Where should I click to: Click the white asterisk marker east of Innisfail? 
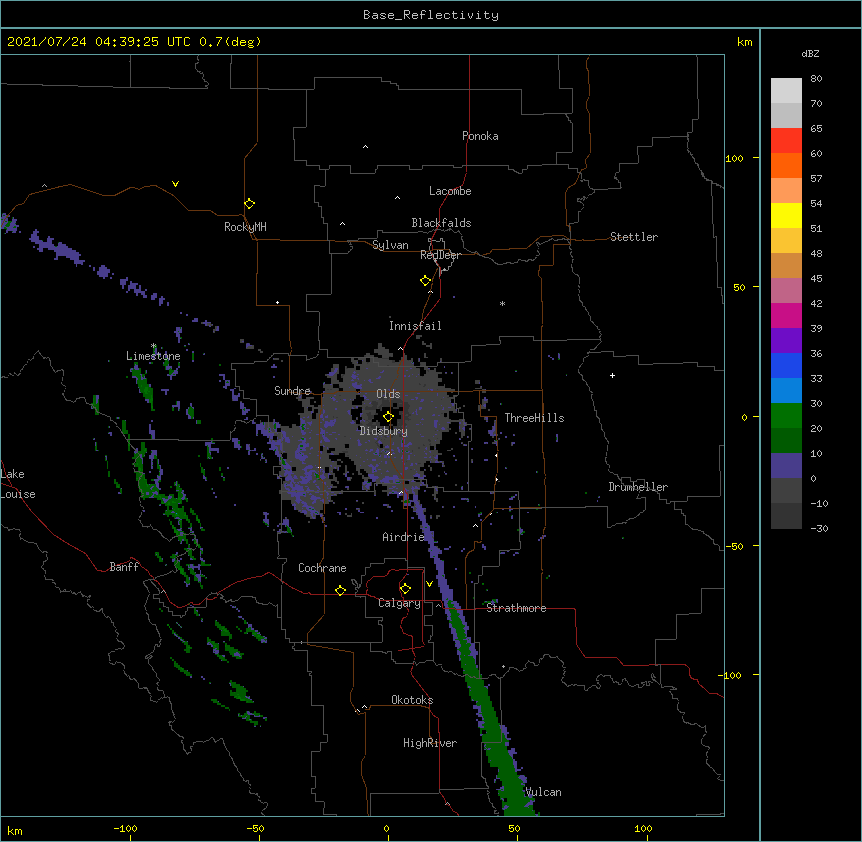coord(502,303)
